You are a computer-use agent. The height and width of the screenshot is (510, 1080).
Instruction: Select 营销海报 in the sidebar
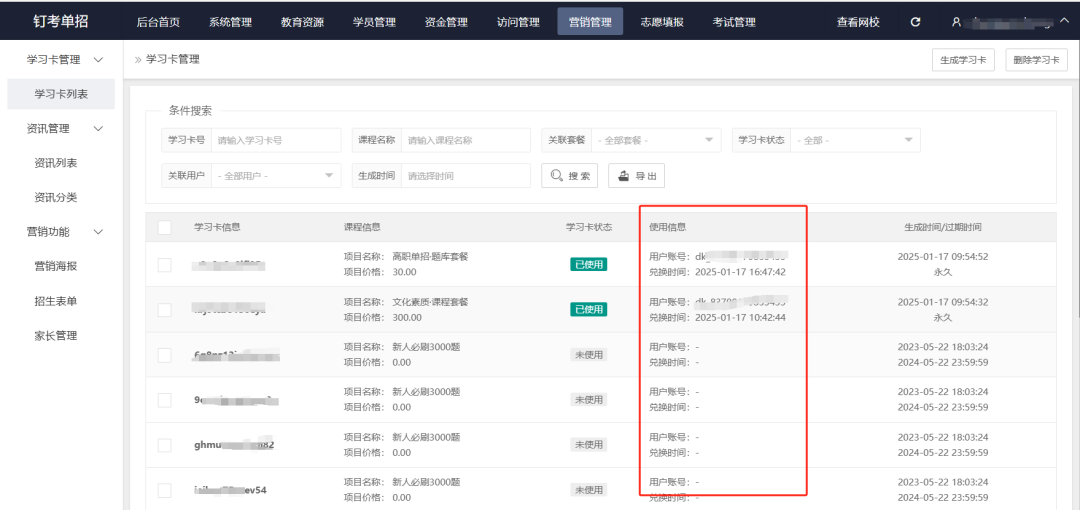(x=56, y=266)
